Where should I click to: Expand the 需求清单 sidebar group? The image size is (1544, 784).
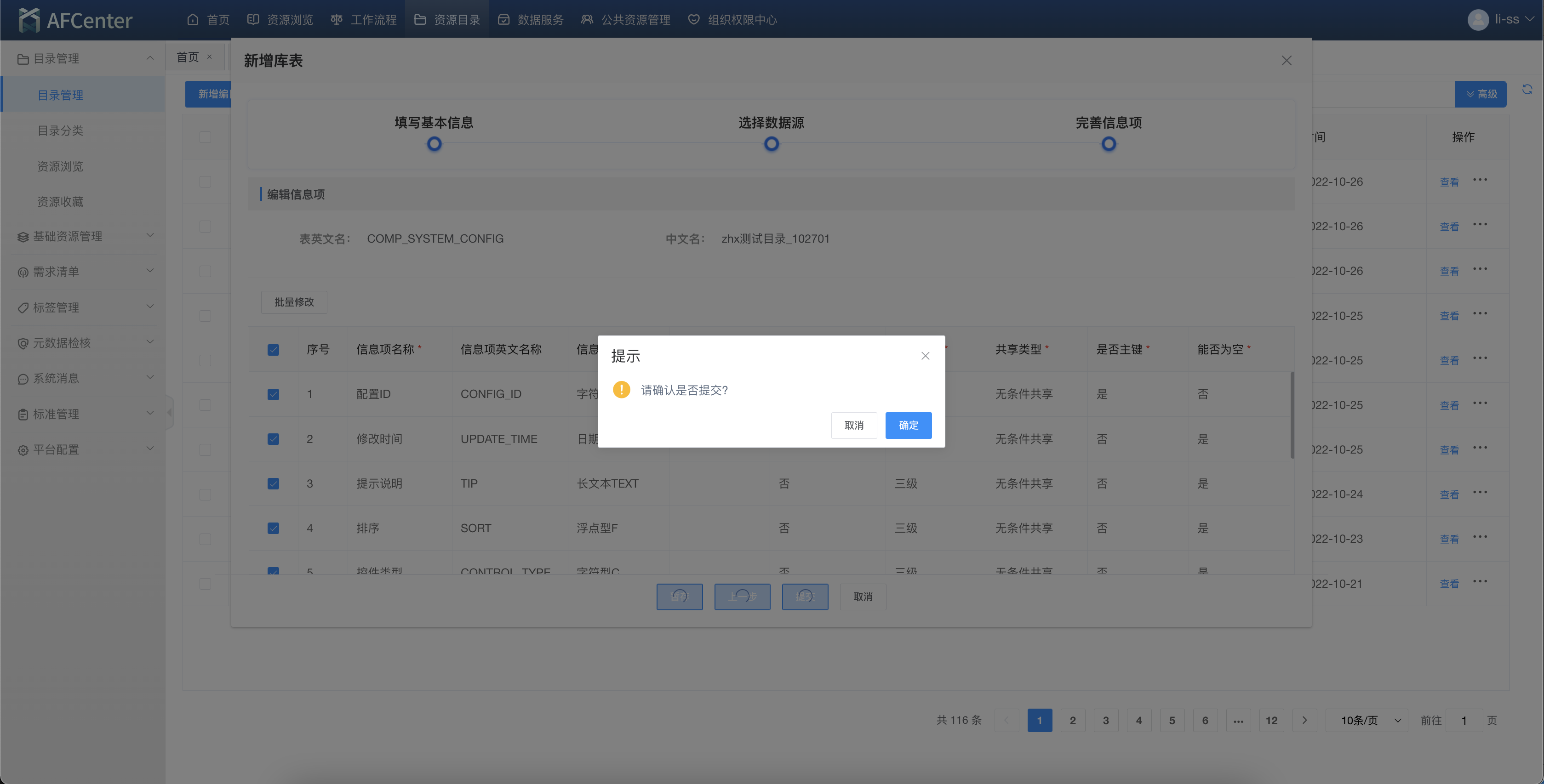coord(150,271)
